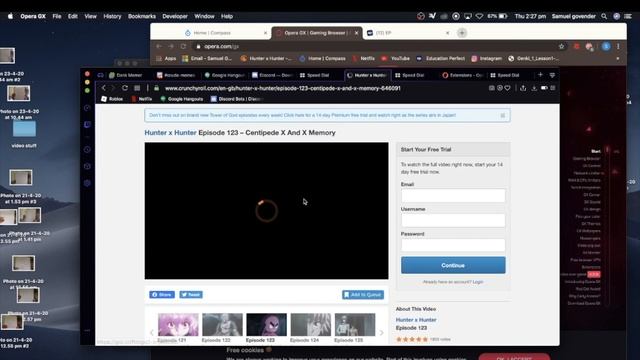Open Spotlight search in the macOS menu bar

[604, 16]
